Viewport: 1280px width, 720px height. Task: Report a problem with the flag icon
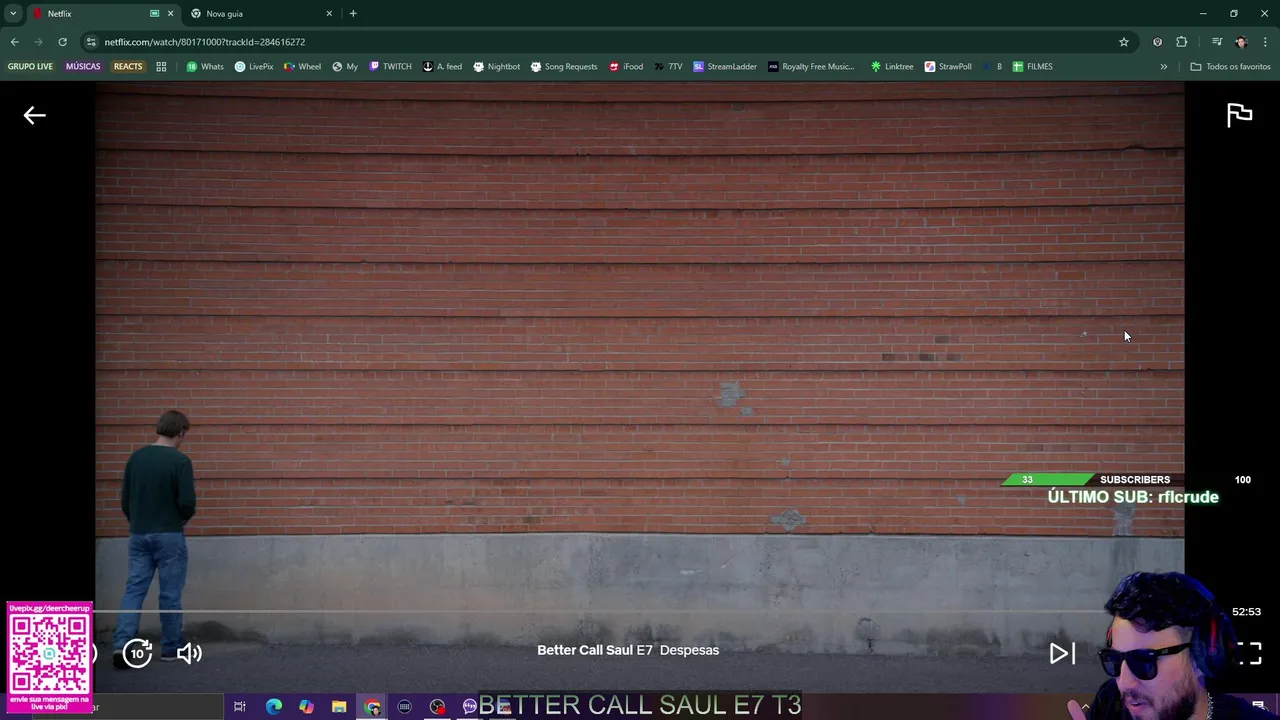pyautogui.click(x=1239, y=115)
